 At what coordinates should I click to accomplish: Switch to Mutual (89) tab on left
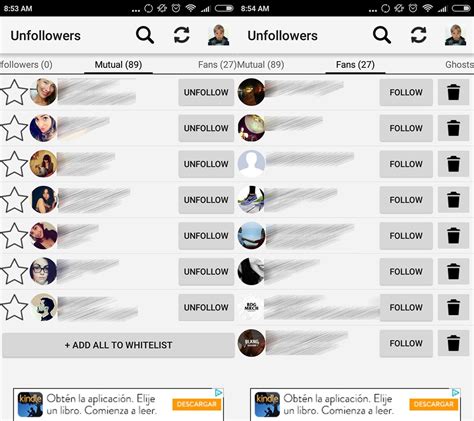(118, 65)
